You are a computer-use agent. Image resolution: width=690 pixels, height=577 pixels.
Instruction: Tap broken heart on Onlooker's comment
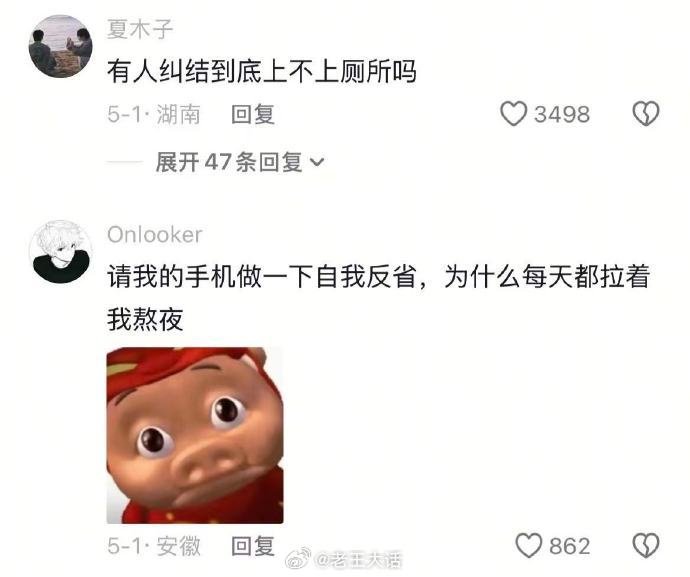pyautogui.click(x=646, y=546)
